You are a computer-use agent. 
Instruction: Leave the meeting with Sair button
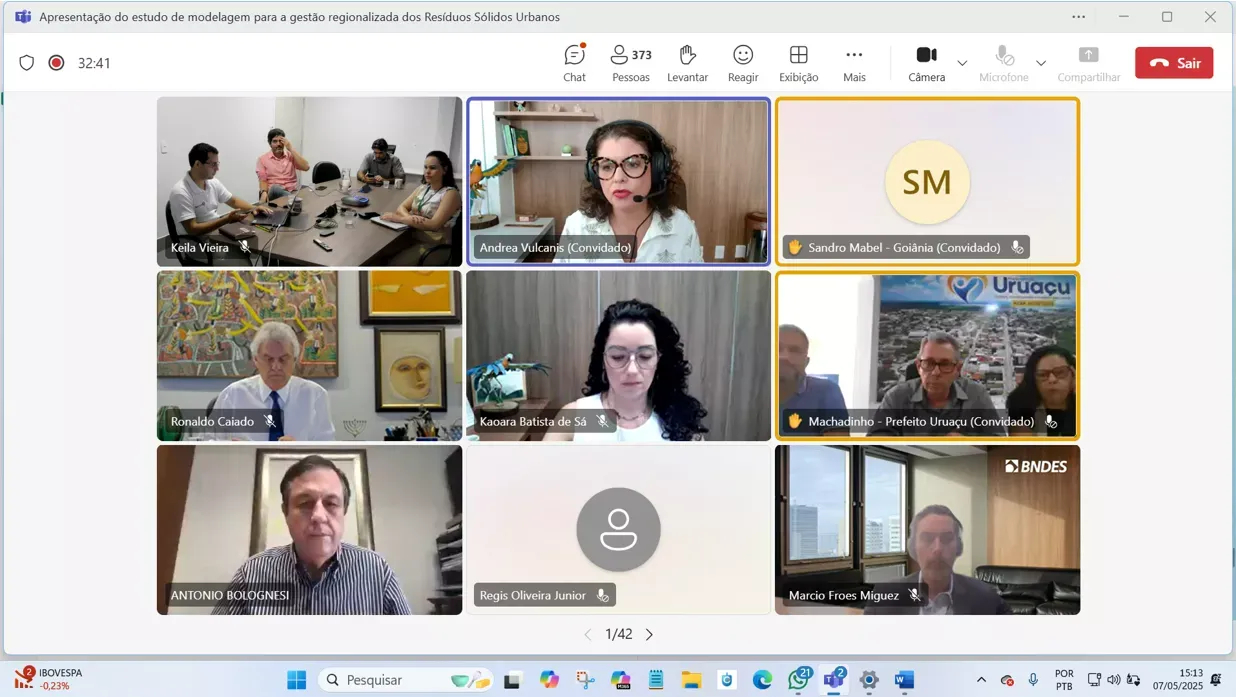[1174, 63]
